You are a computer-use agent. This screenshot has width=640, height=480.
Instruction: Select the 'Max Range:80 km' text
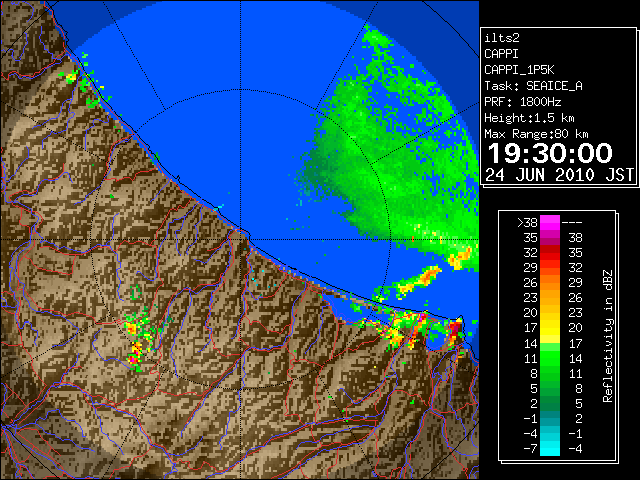[536, 134]
